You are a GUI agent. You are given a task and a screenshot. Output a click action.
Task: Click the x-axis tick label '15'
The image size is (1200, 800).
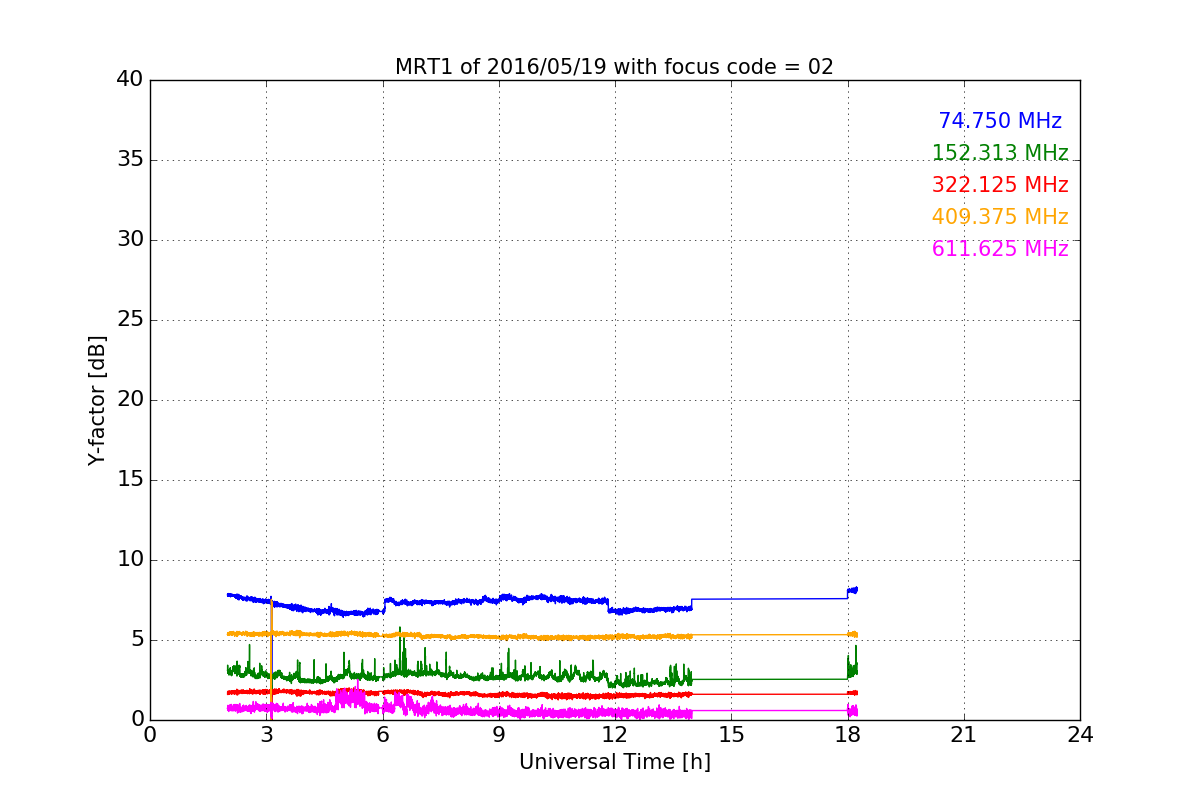click(731, 734)
